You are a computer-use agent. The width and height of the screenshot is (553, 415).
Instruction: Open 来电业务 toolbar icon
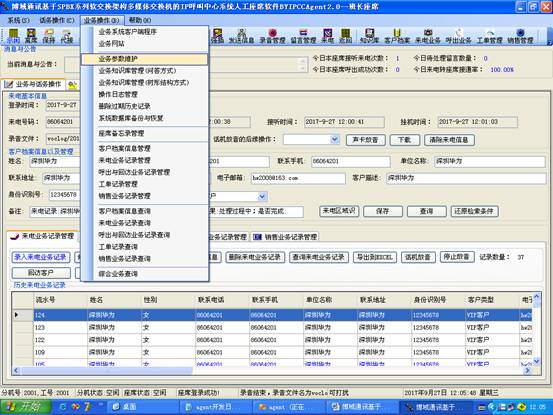click(x=427, y=36)
